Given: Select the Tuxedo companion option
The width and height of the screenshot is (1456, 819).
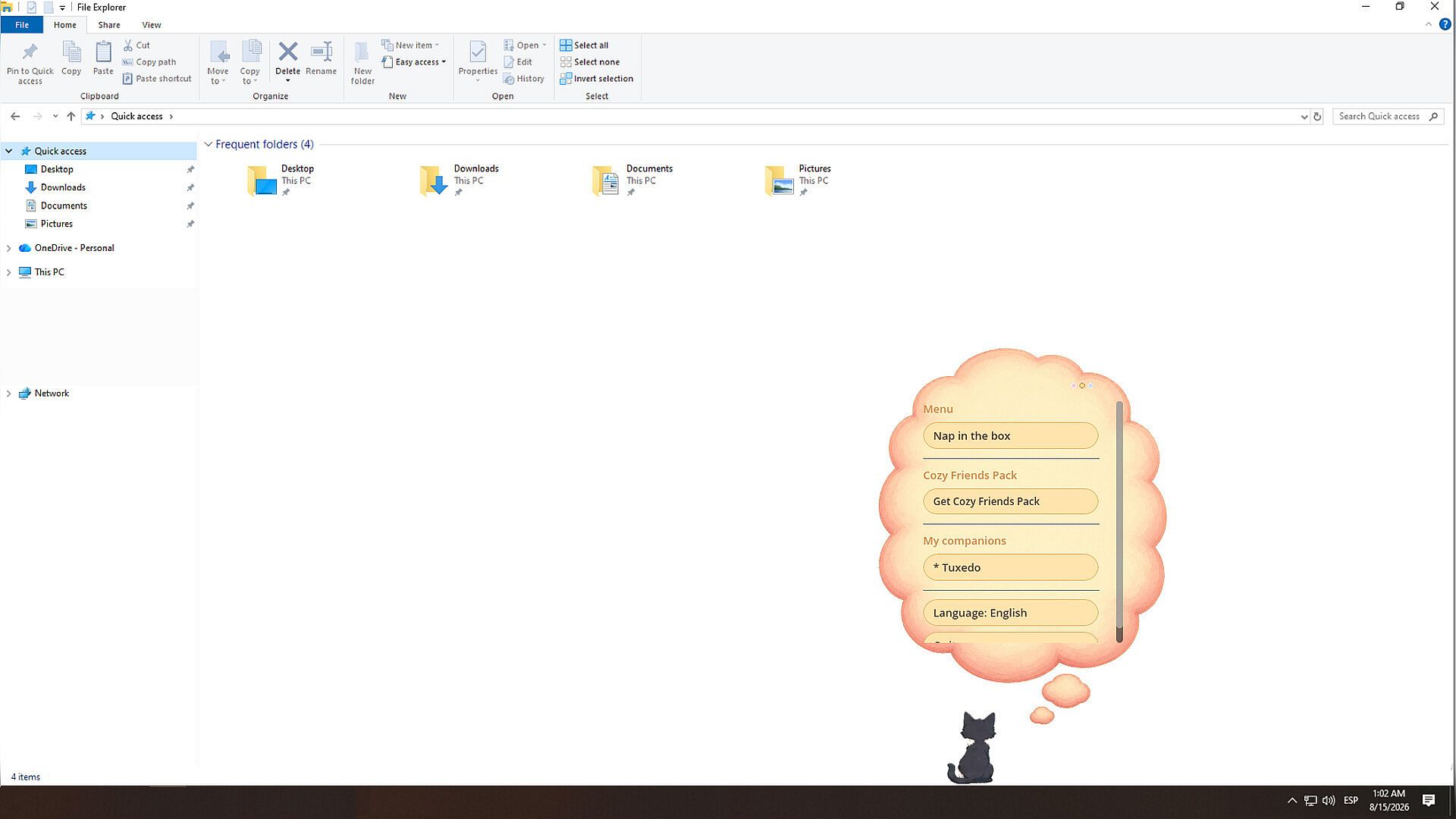Looking at the screenshot, I should click(x=1010, y=567).
